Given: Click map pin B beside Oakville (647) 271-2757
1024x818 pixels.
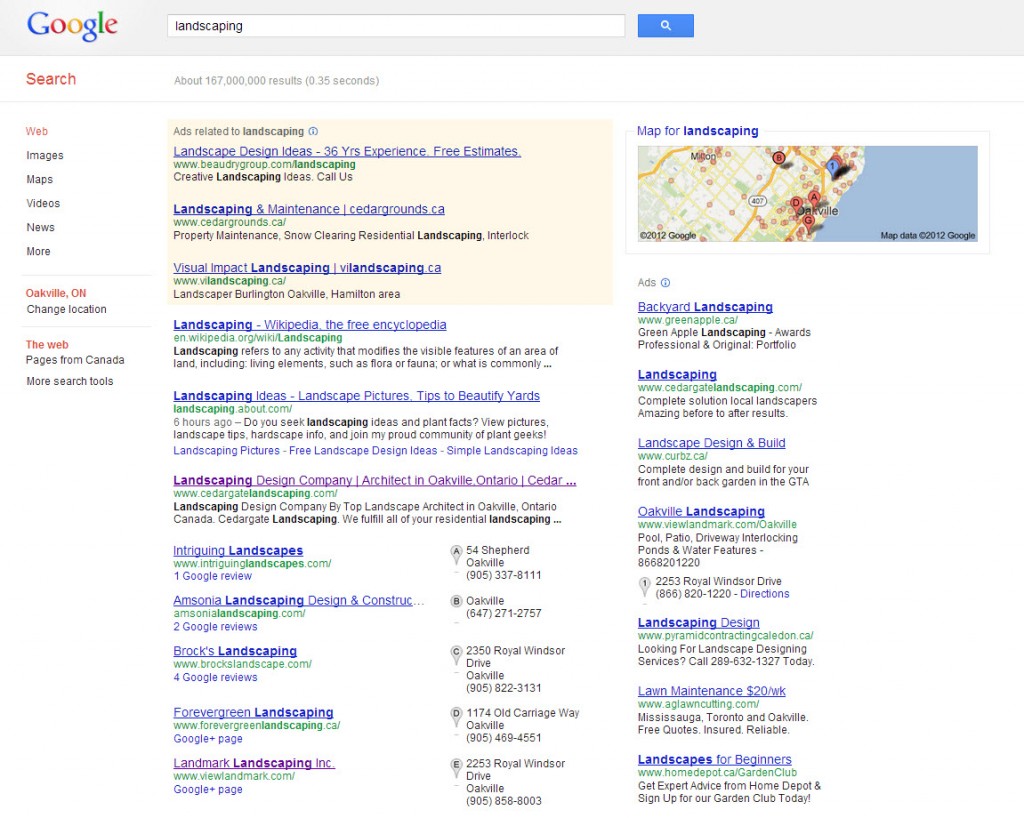Looking at the screenshot, I should coord(456,601).
